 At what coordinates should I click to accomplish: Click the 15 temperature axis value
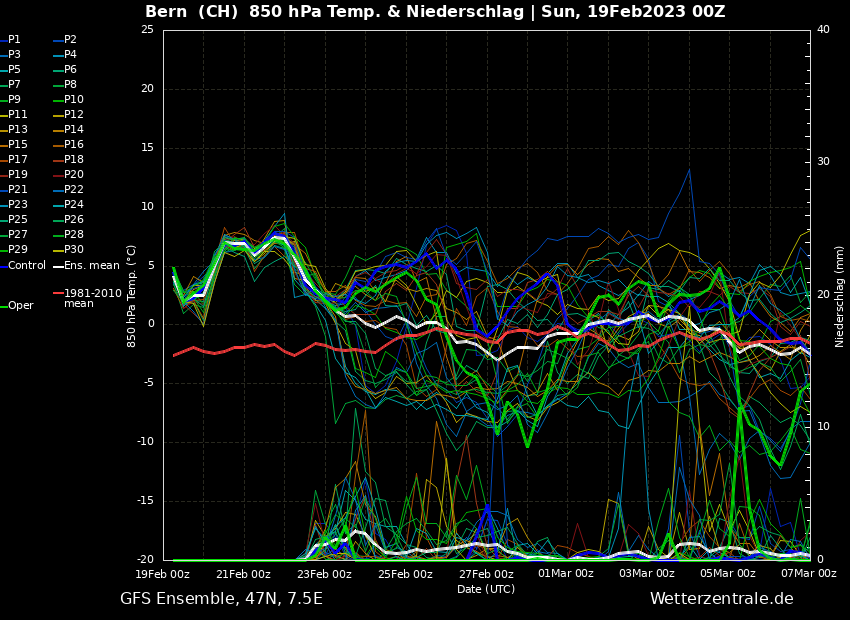click(x=147, y=147)
